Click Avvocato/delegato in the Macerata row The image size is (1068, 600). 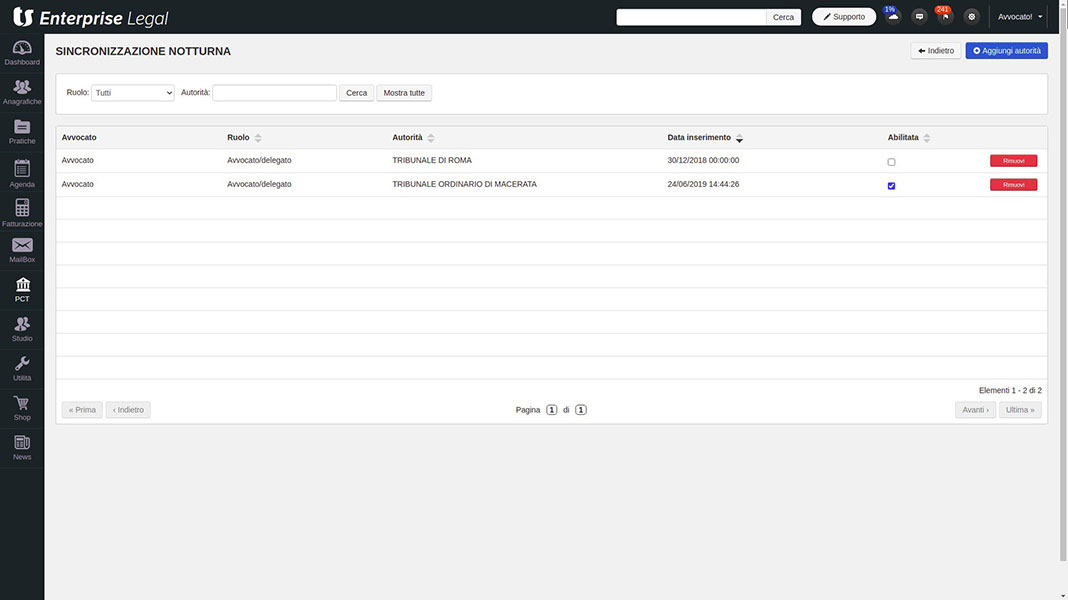[259, 185]
